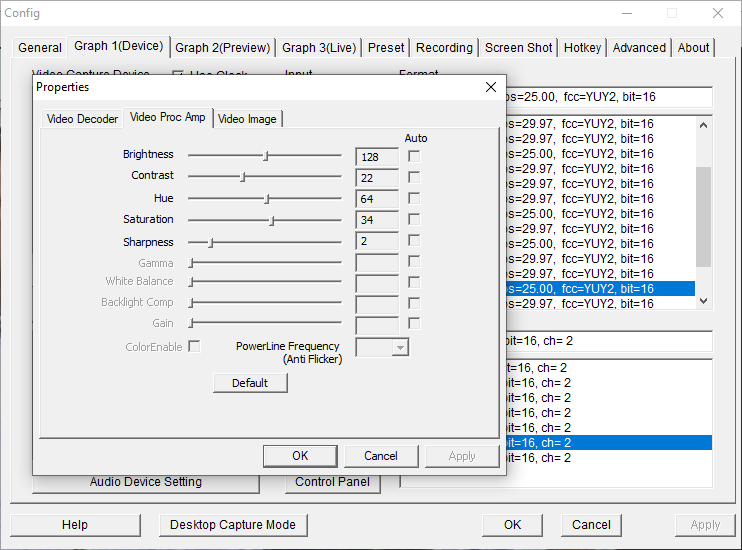Enable Auto for Brightness
742x550 pixels.
point(414,156)
